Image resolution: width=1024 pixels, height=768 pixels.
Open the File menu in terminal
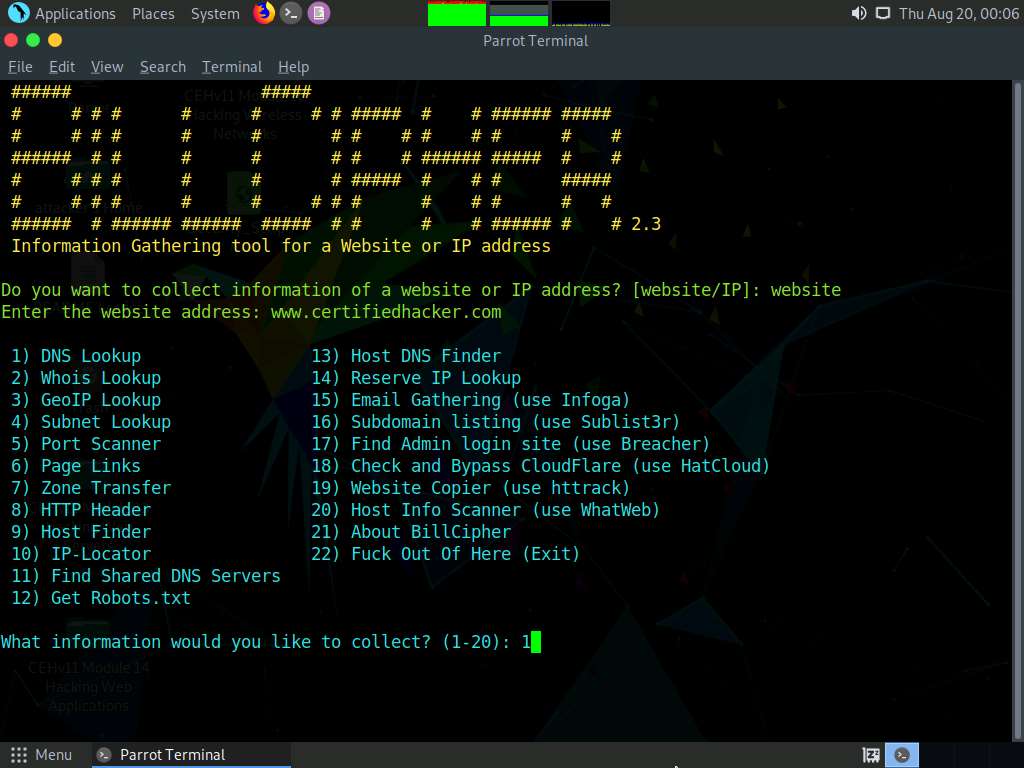(20, 67)
